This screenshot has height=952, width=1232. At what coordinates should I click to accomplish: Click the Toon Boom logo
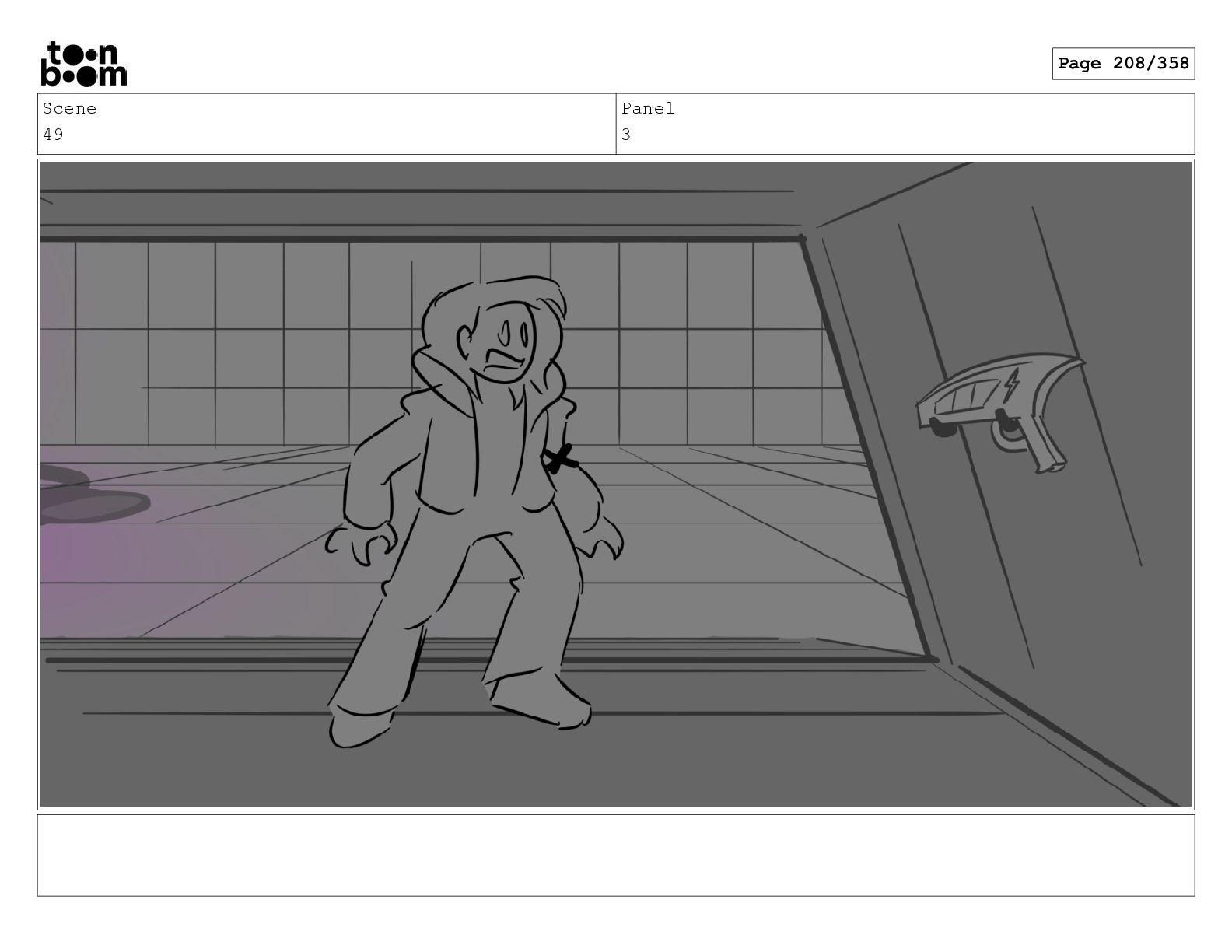tap(83, 64)
